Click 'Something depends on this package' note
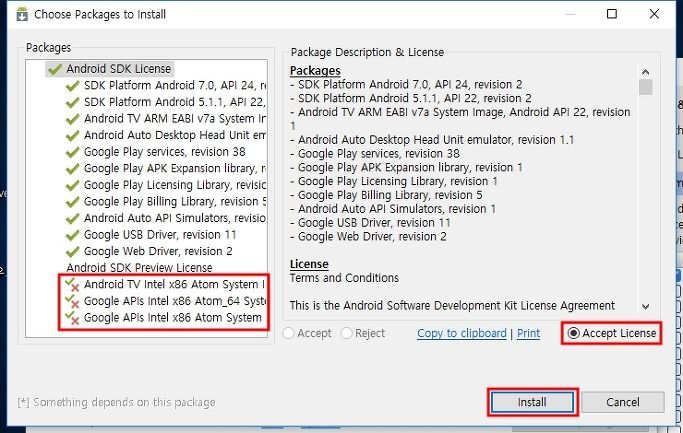Image resolution: width=683 pixels, height=433 pixels. click(x=116, y=402)
